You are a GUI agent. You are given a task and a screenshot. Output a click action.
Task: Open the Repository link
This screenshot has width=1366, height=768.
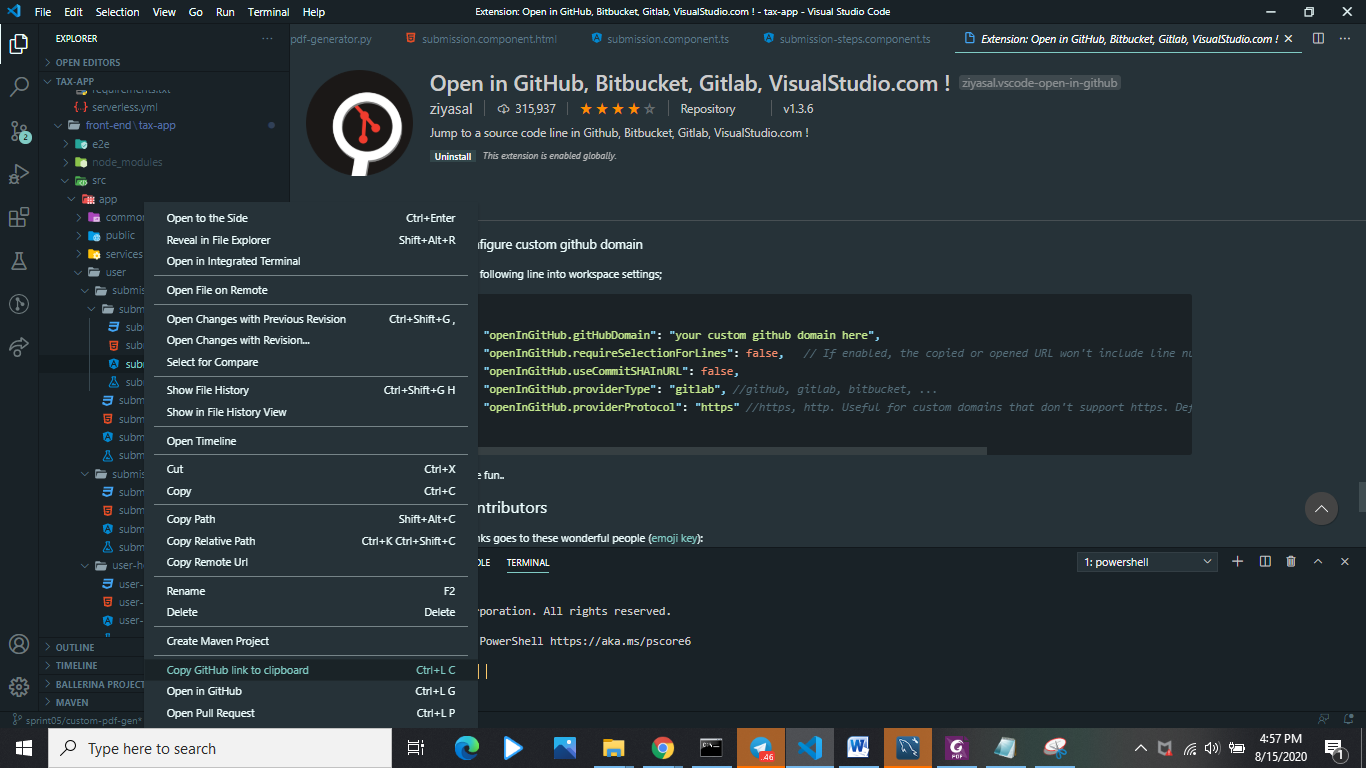point(708,109)
